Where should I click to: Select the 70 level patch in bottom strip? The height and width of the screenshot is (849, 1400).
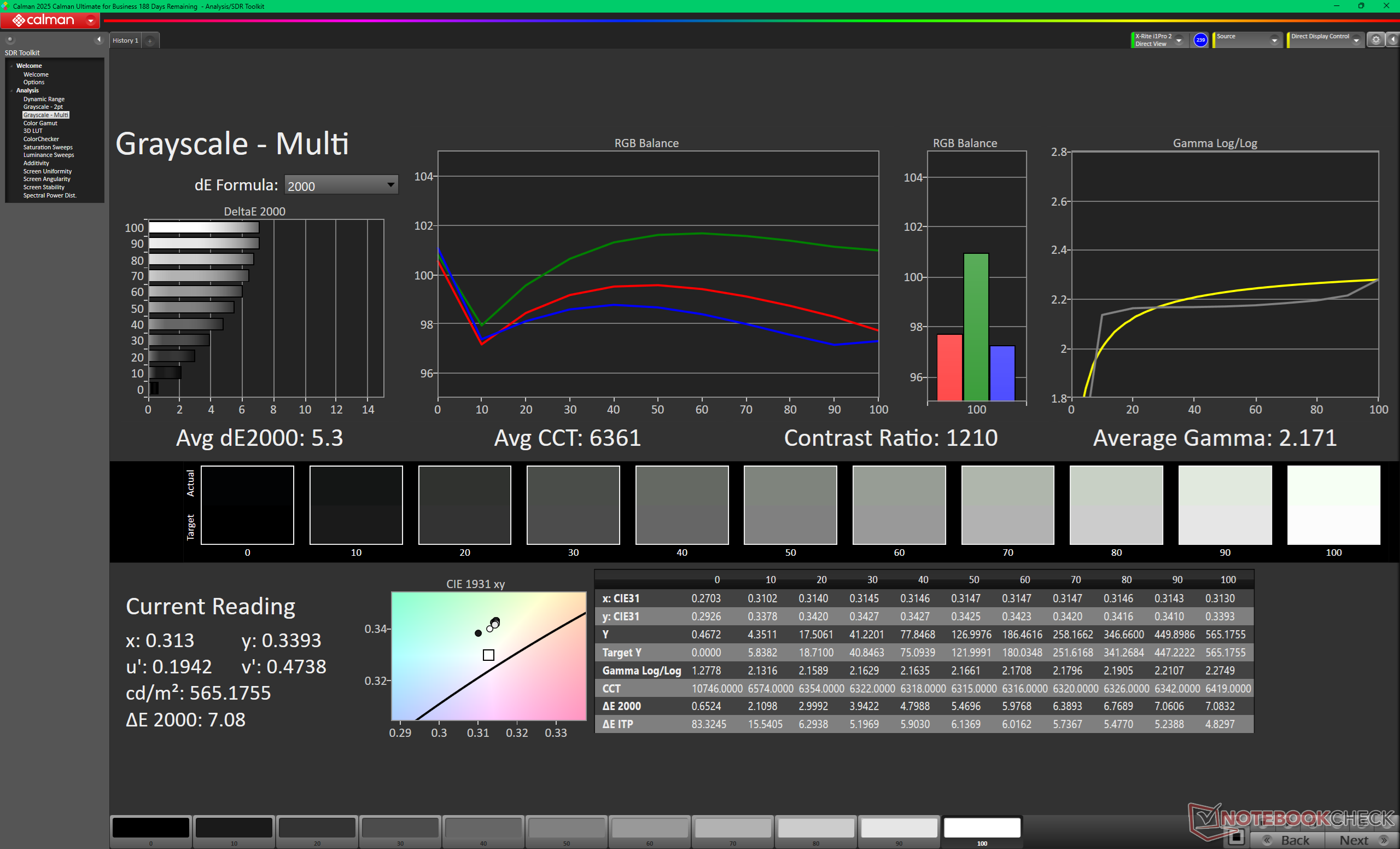732,831
